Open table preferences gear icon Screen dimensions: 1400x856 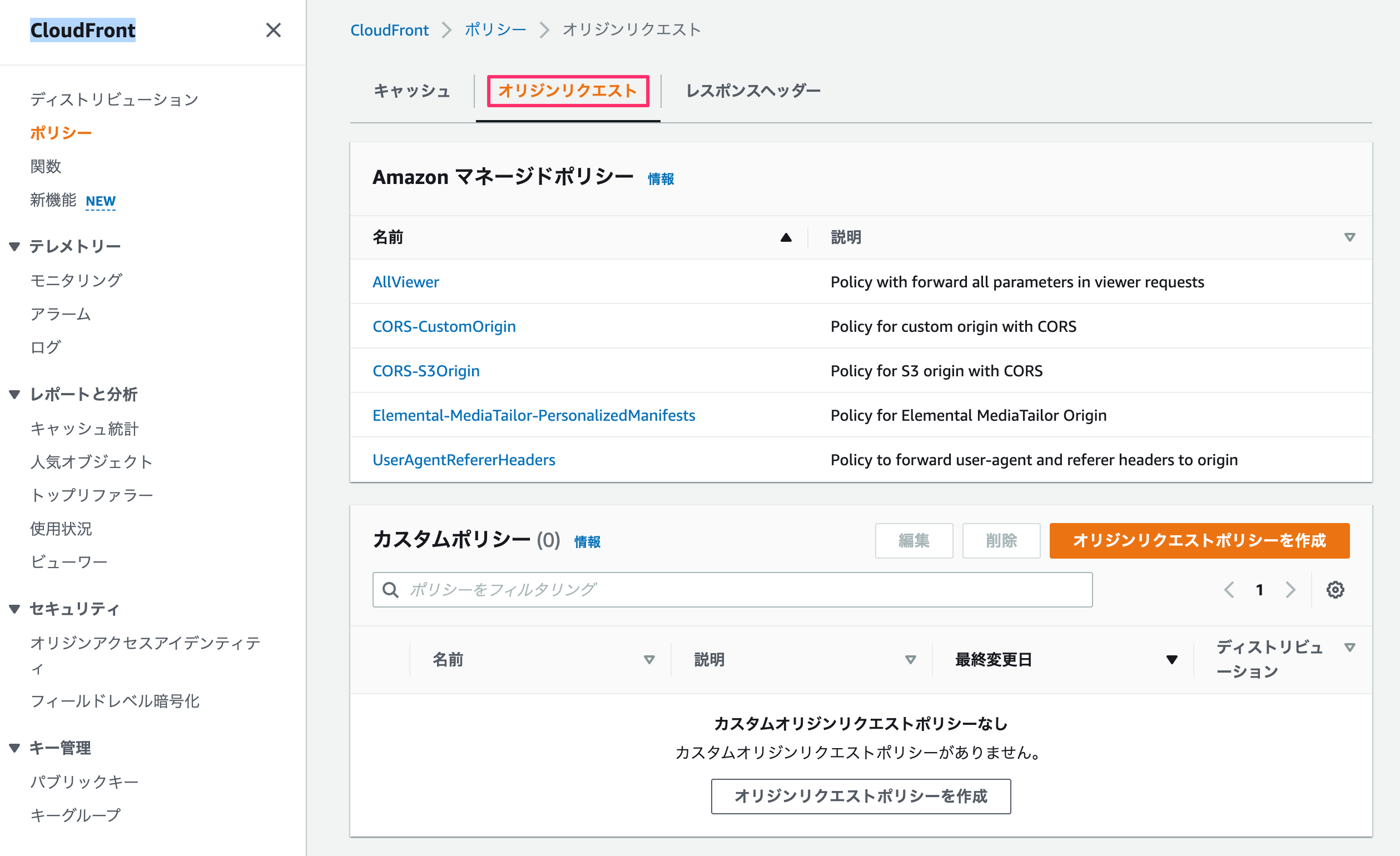point(1336,590)
